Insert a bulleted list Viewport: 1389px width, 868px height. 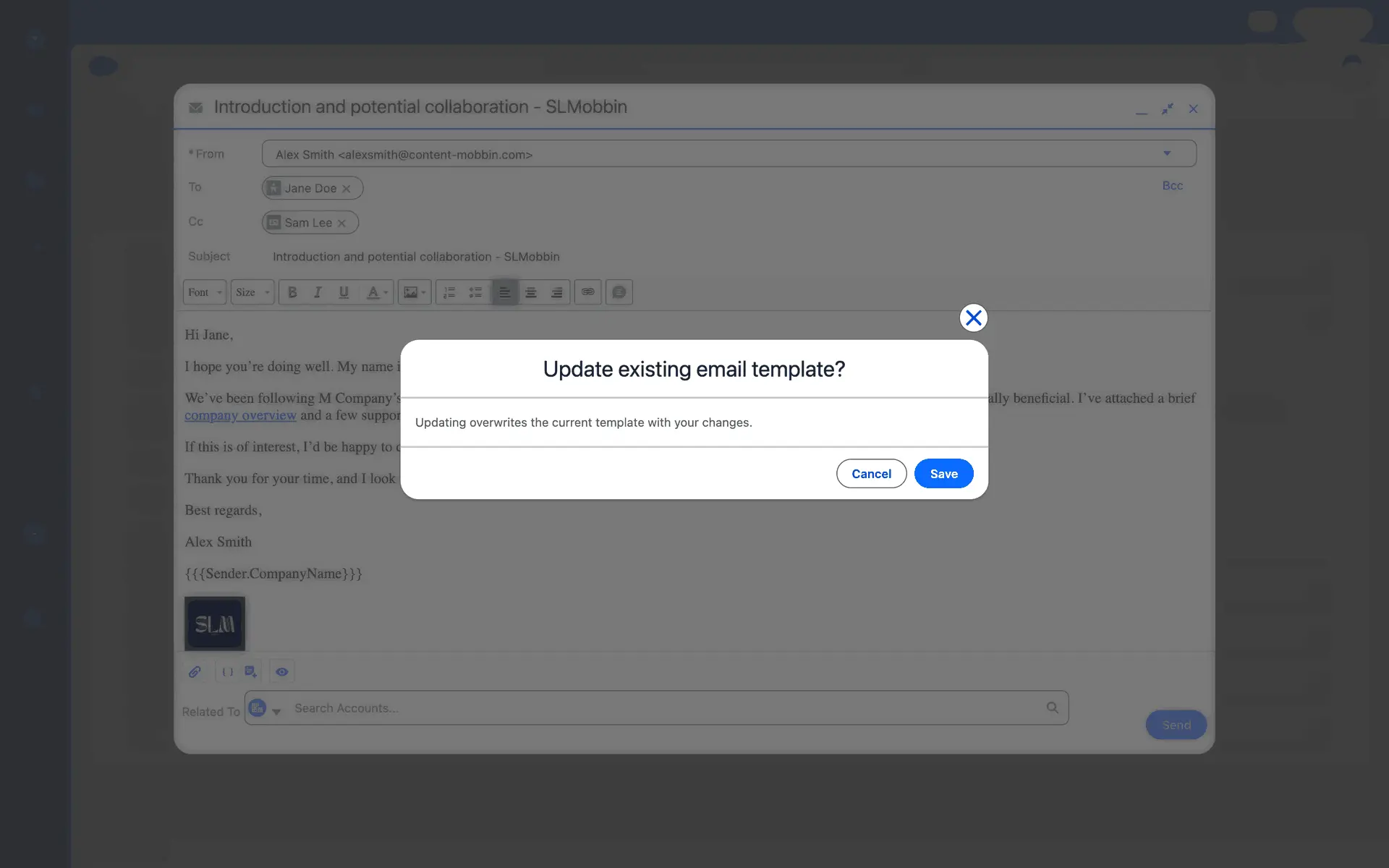click(x=475, y=292)
